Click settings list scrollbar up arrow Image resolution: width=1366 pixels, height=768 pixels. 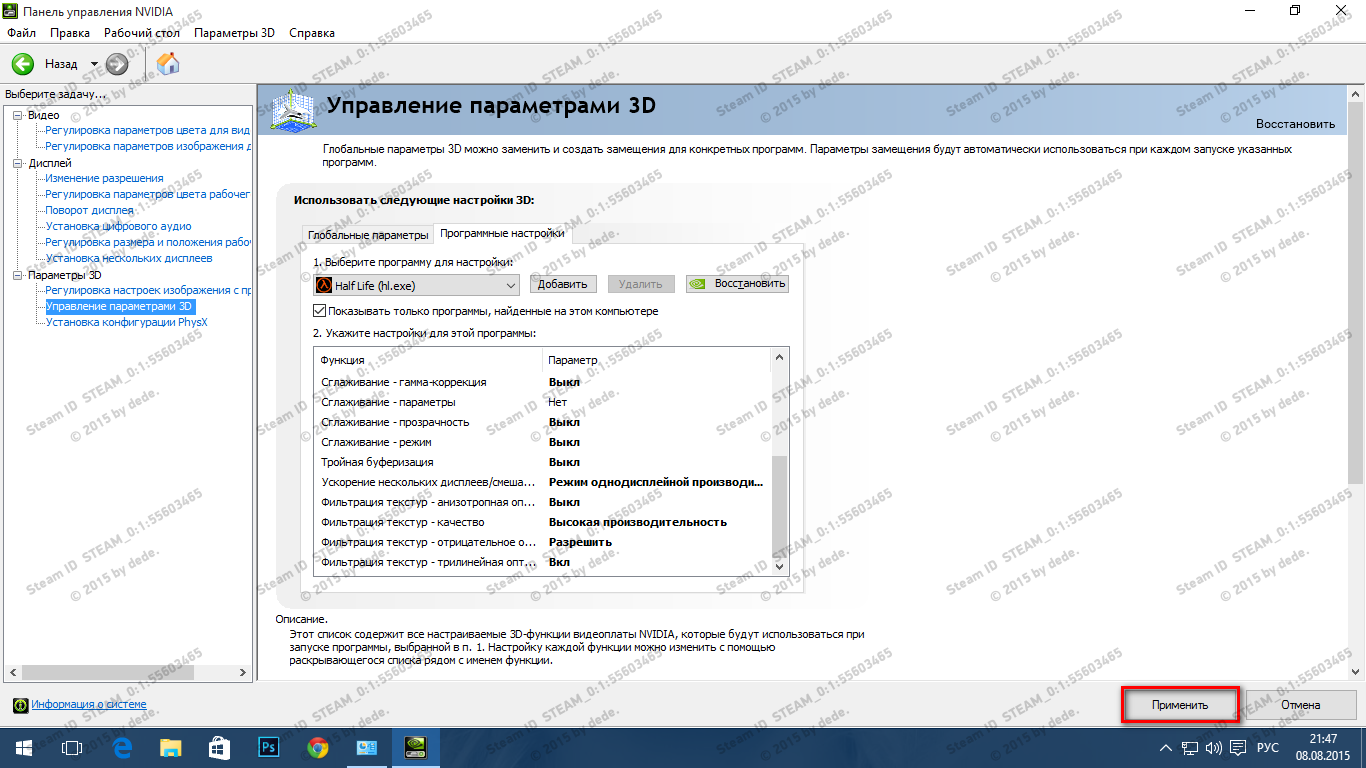coord(781,358)
